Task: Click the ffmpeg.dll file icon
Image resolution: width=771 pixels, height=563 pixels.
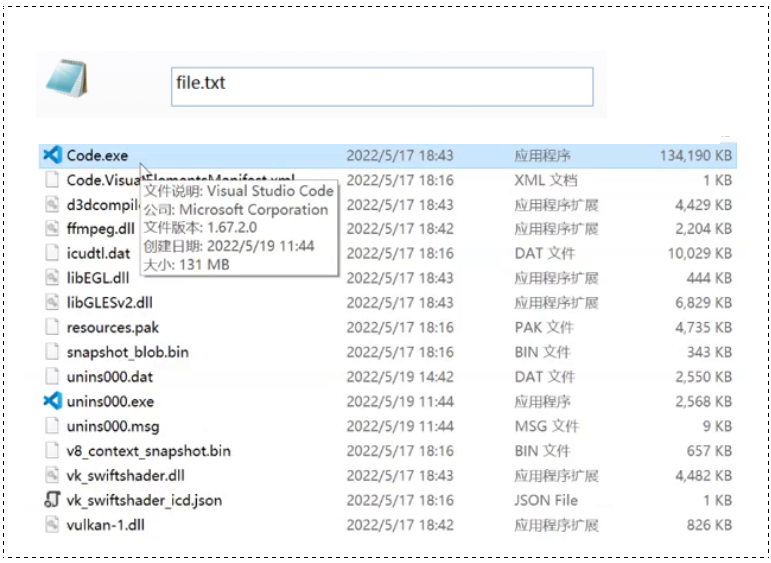Action: (52, 229)
